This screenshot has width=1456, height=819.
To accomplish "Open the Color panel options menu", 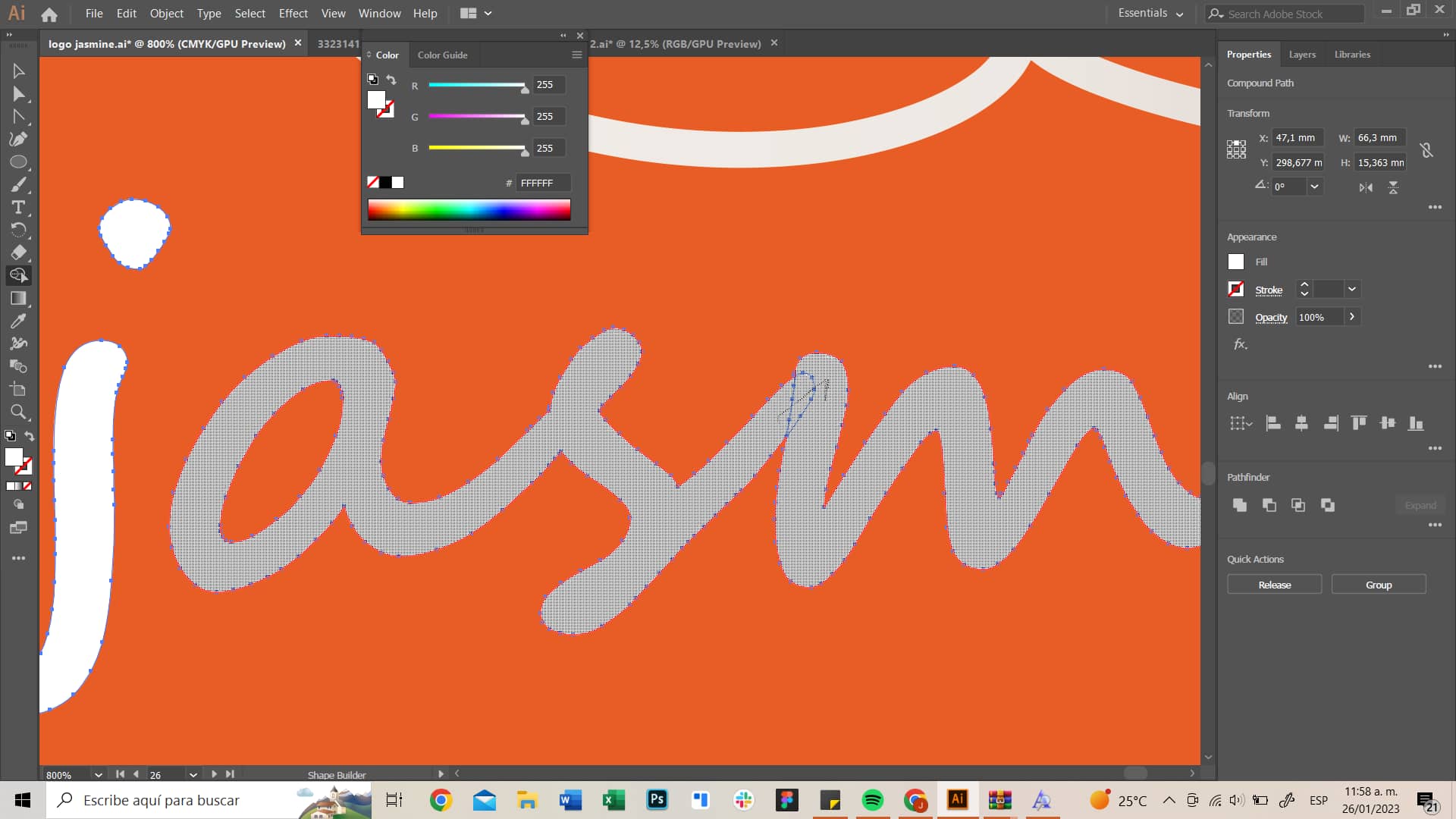I will (576, 55).
